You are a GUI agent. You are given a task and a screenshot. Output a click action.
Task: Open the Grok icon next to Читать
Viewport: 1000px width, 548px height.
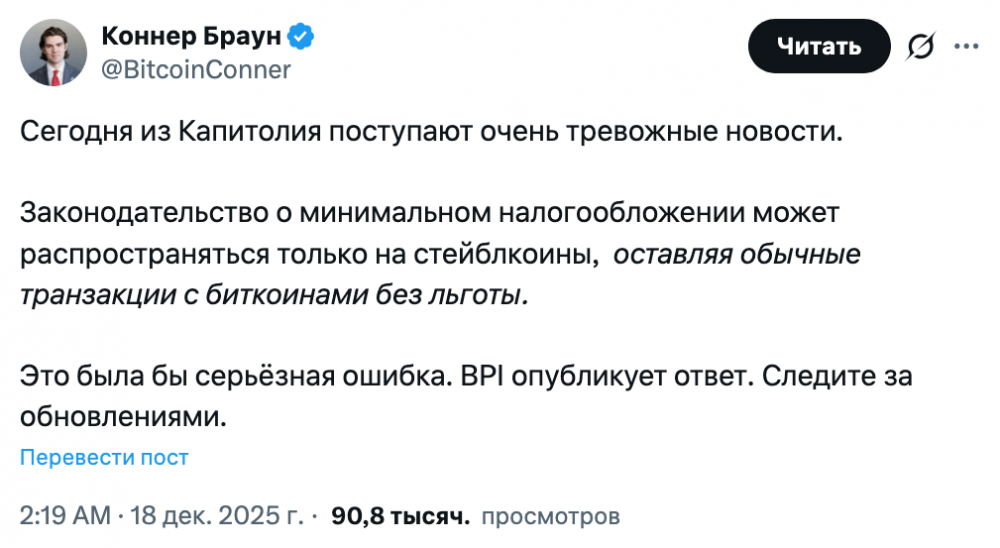point(920,47)
